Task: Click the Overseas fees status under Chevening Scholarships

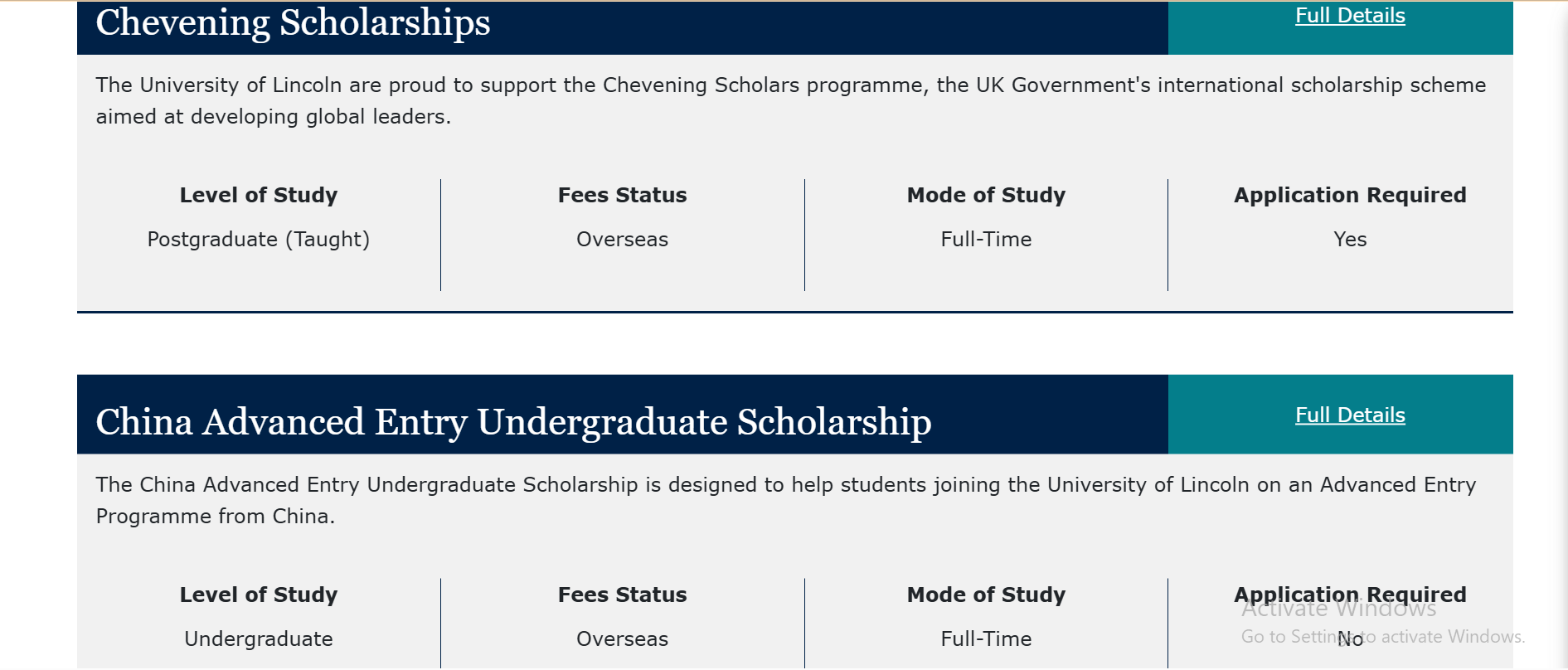Action: 622,239
